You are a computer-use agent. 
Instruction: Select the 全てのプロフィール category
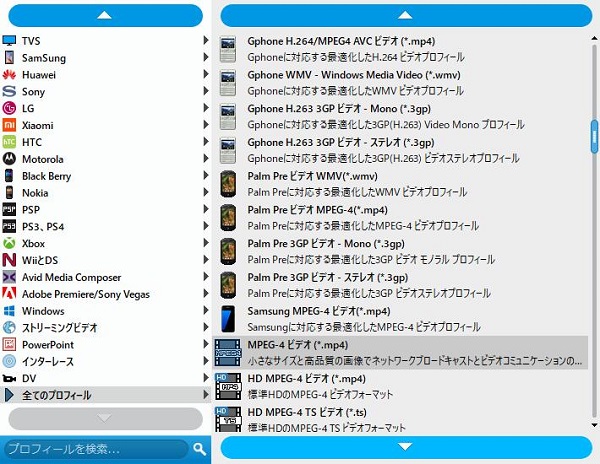[105, 395]
